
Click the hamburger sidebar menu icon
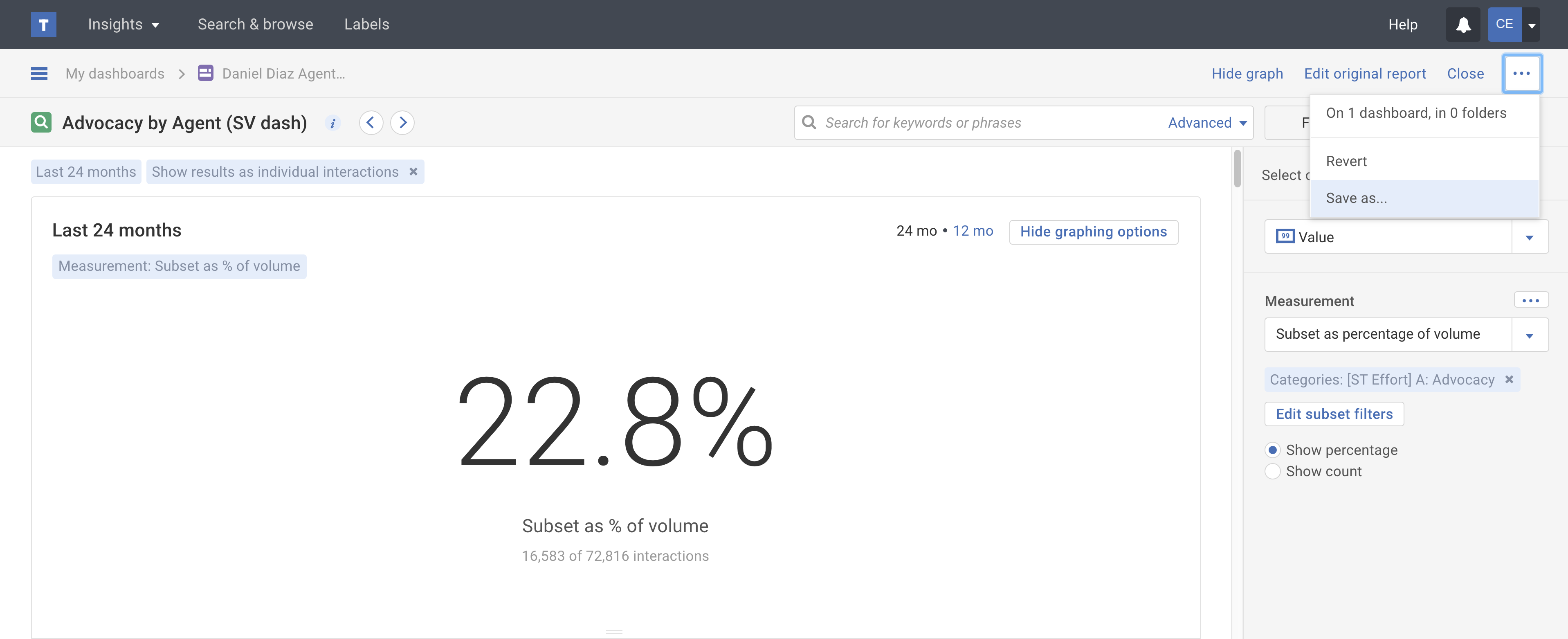(39, 74)
